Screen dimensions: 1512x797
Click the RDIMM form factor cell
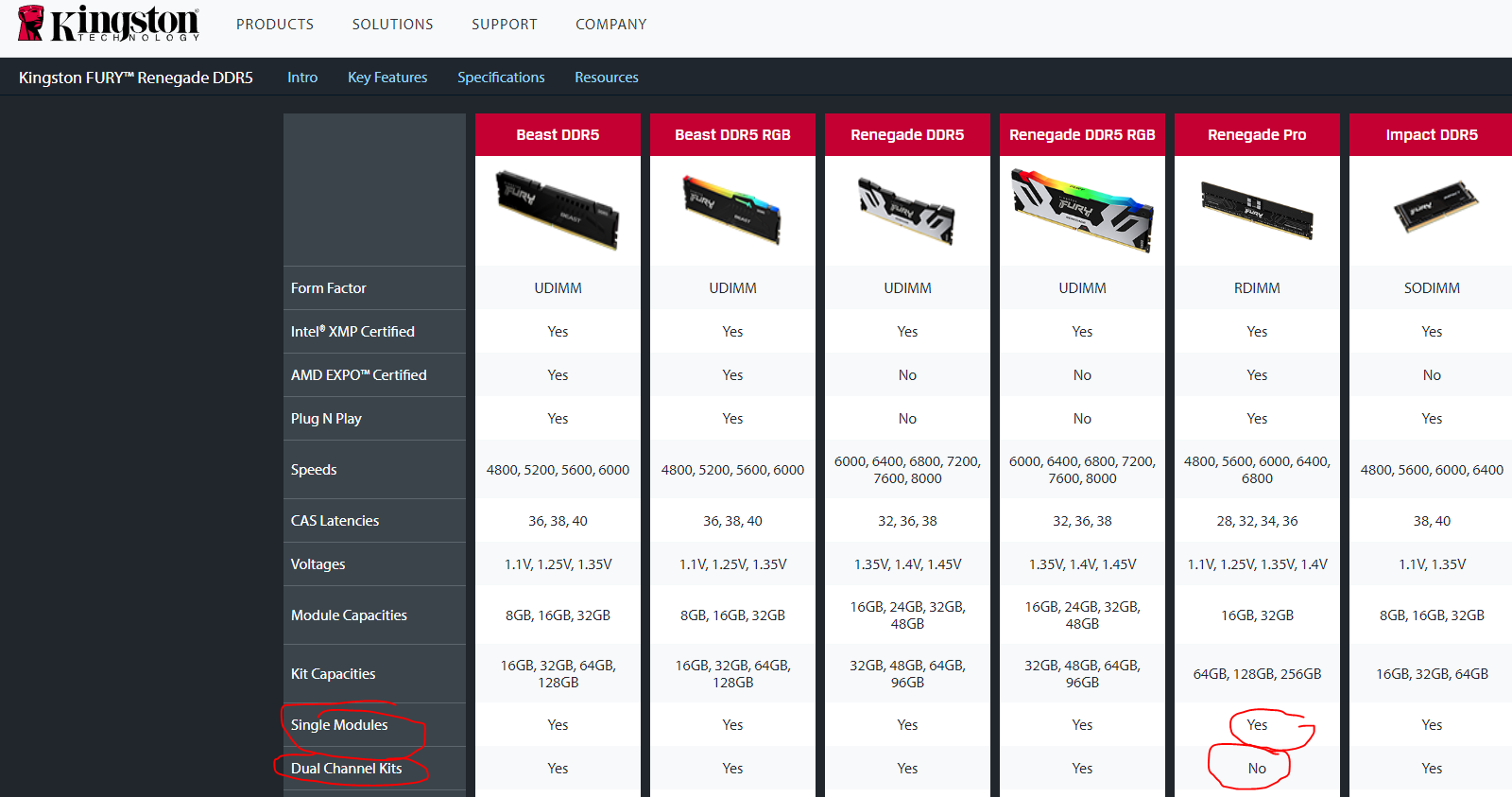(1257, 288)
